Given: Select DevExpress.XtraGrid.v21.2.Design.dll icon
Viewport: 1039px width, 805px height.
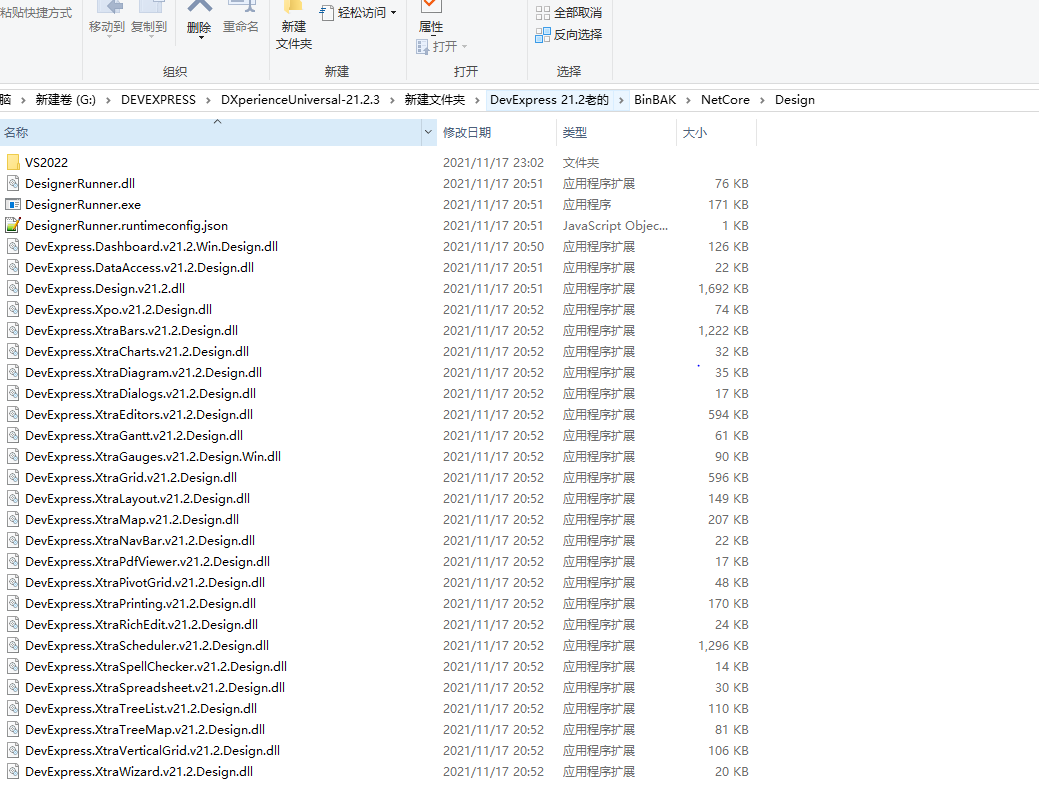Looking at the screenshot, I should (x=13, y=478).
